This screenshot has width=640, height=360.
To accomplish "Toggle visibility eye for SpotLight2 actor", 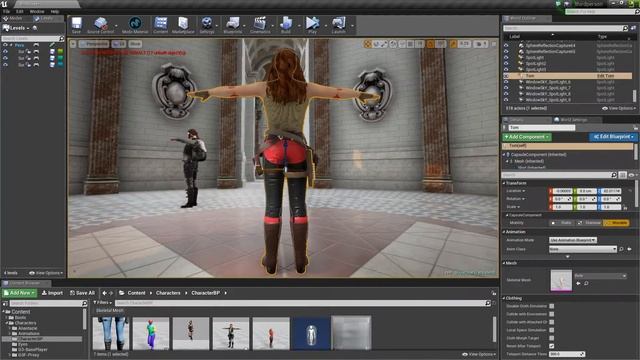I will (506, 64).
